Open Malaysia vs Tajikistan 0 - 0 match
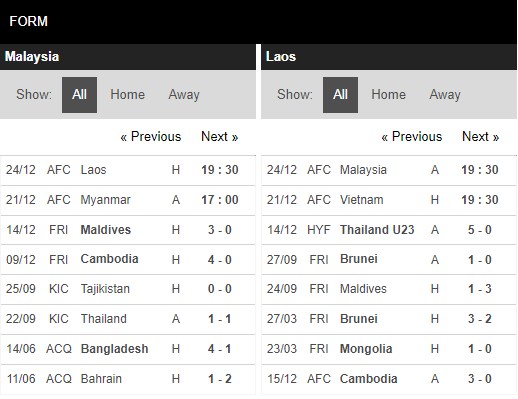Image resolution: width=518 pixels, height=399 pixels. [128, 289]
